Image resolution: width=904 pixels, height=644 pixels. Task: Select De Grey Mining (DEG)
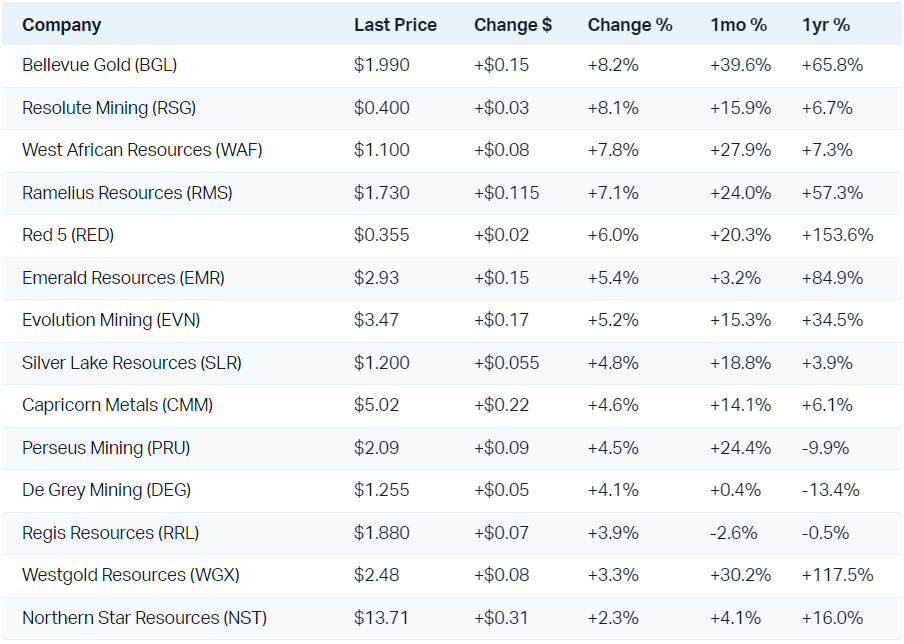click(106, 490)
